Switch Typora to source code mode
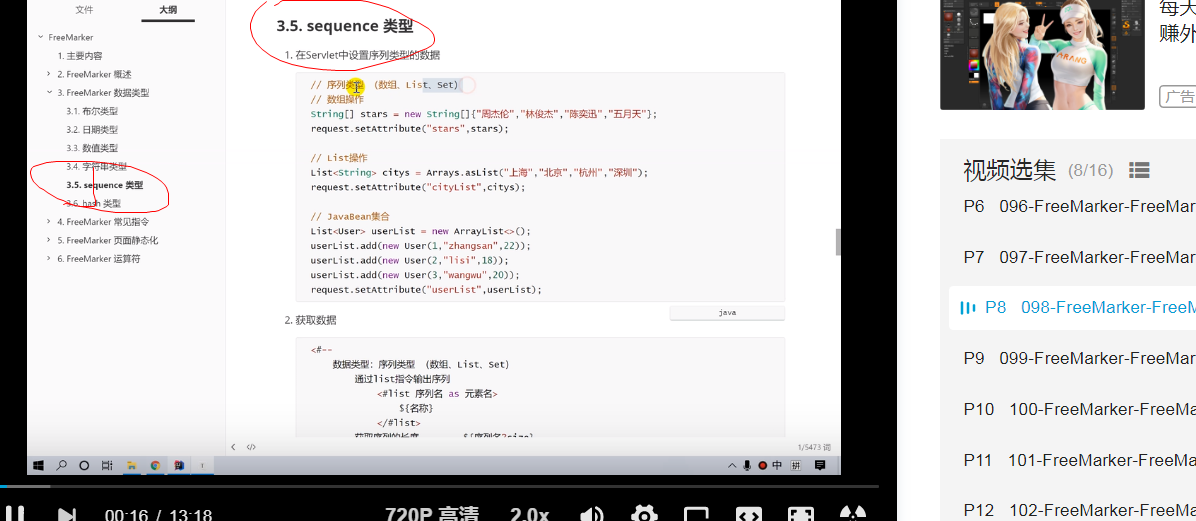The image size is (1196, 521). click(x=251, y=448)
